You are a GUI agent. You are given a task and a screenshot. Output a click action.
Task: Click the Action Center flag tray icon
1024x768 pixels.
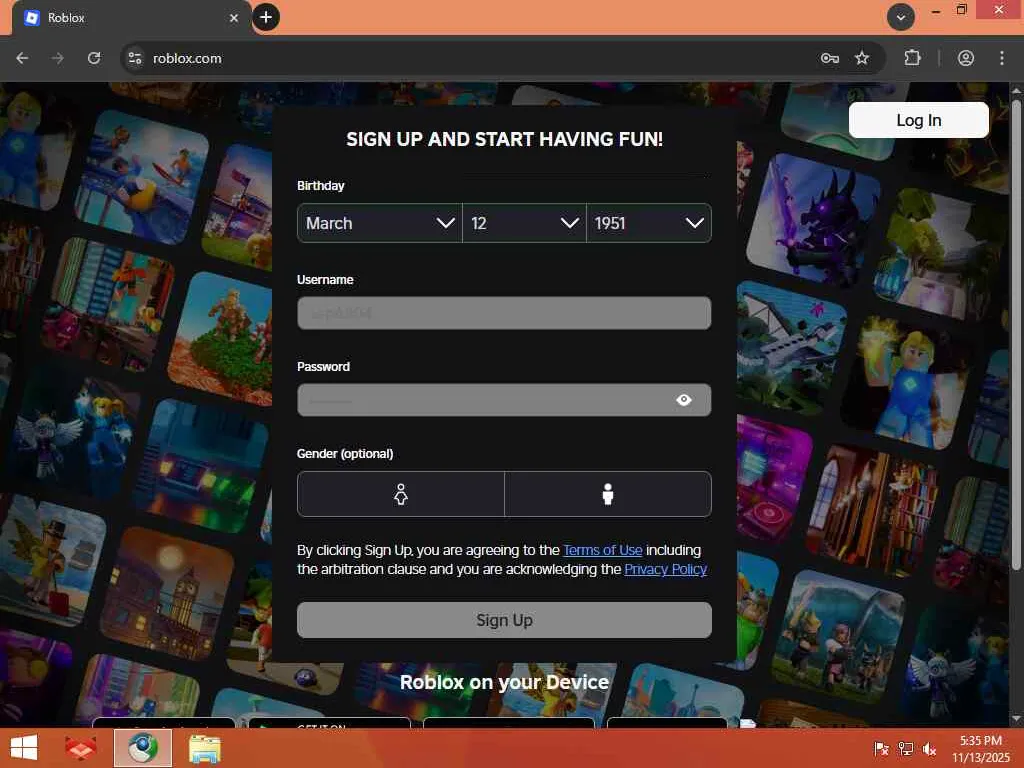(881, 749)
